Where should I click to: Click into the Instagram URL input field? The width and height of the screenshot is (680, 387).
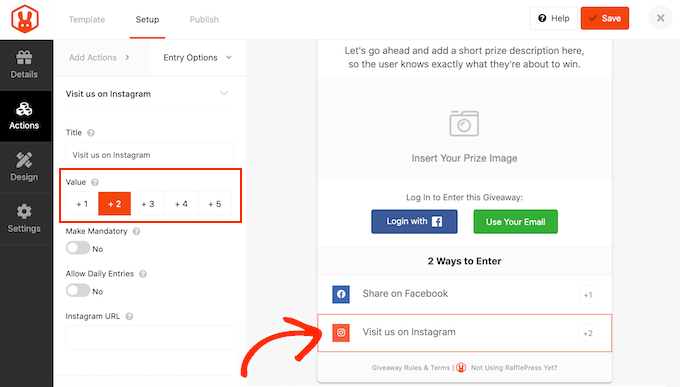[x=150, y=338]
